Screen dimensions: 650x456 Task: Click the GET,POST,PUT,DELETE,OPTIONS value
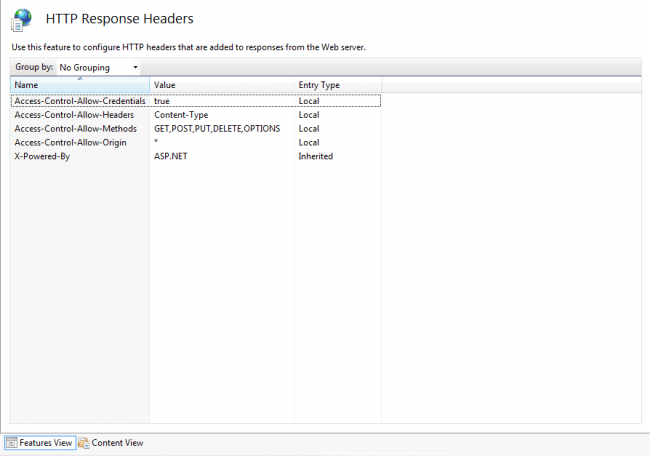(x=217, y=129)
